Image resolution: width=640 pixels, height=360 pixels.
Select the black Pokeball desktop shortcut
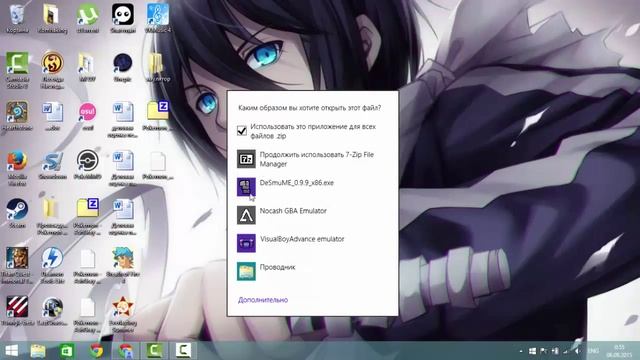pos(87,165)
